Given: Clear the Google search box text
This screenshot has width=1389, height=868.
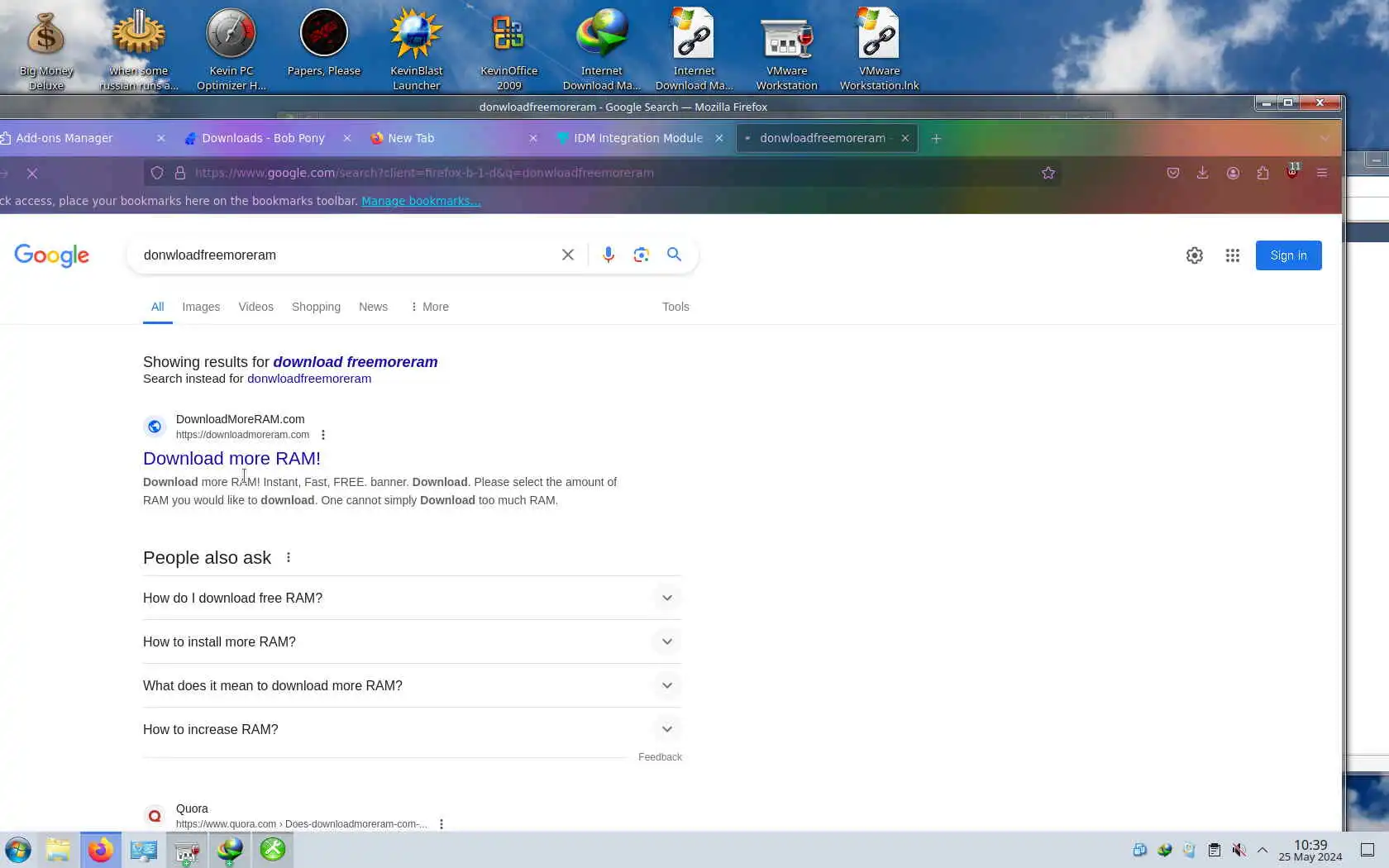Looking at the screenshot, I should [568, 255].
